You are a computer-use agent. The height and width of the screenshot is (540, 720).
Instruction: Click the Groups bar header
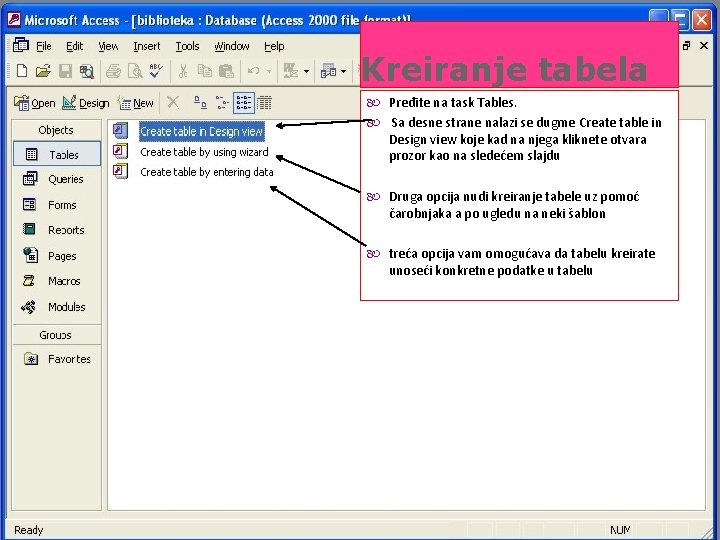tap(56, 335)
